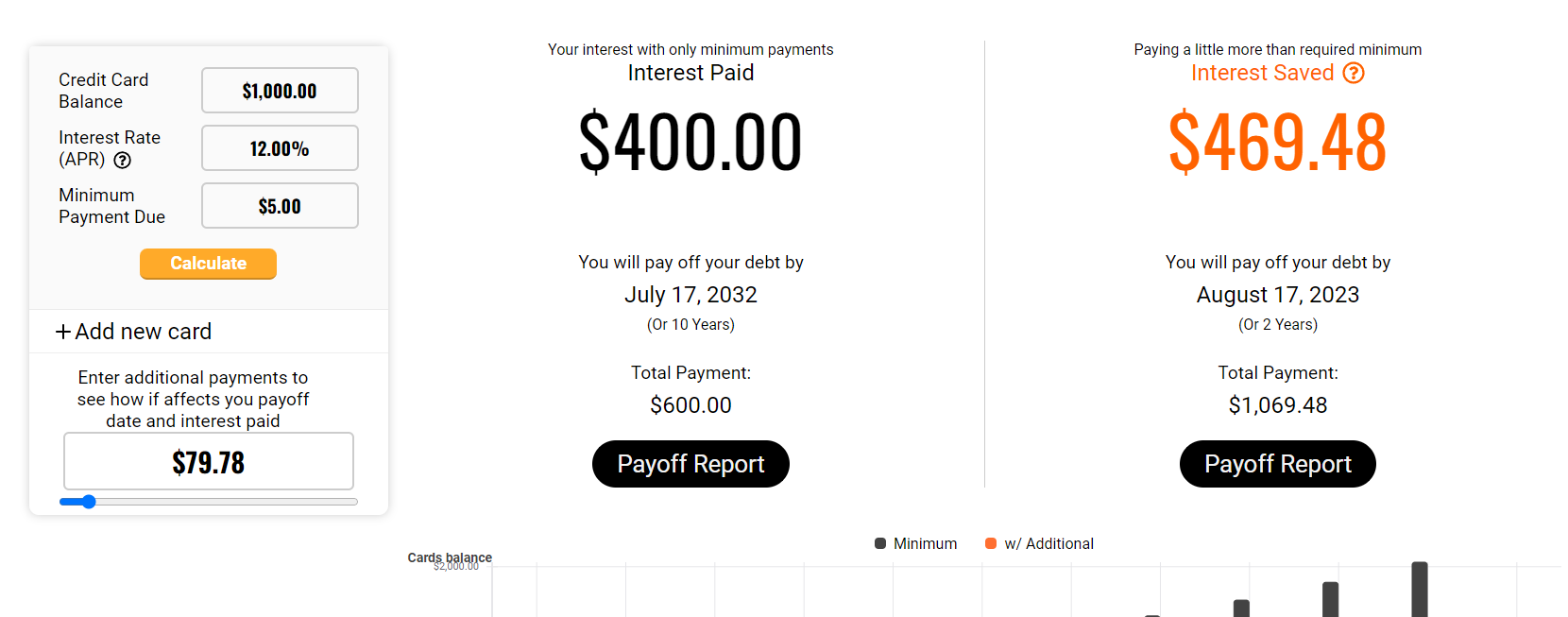Expand the Add new card section

click(x=133, y=332)
